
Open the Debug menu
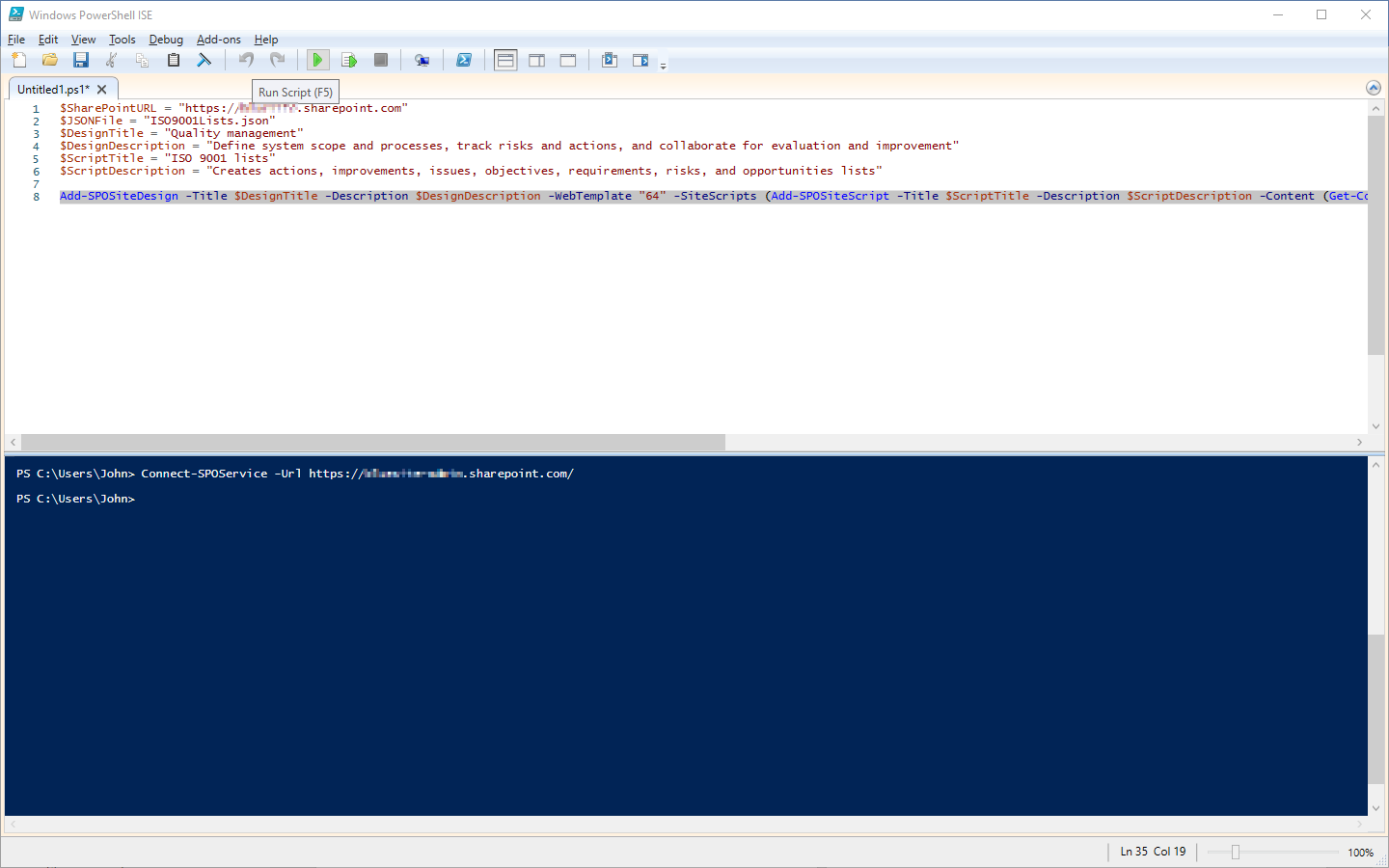click(x=166, y=40)
